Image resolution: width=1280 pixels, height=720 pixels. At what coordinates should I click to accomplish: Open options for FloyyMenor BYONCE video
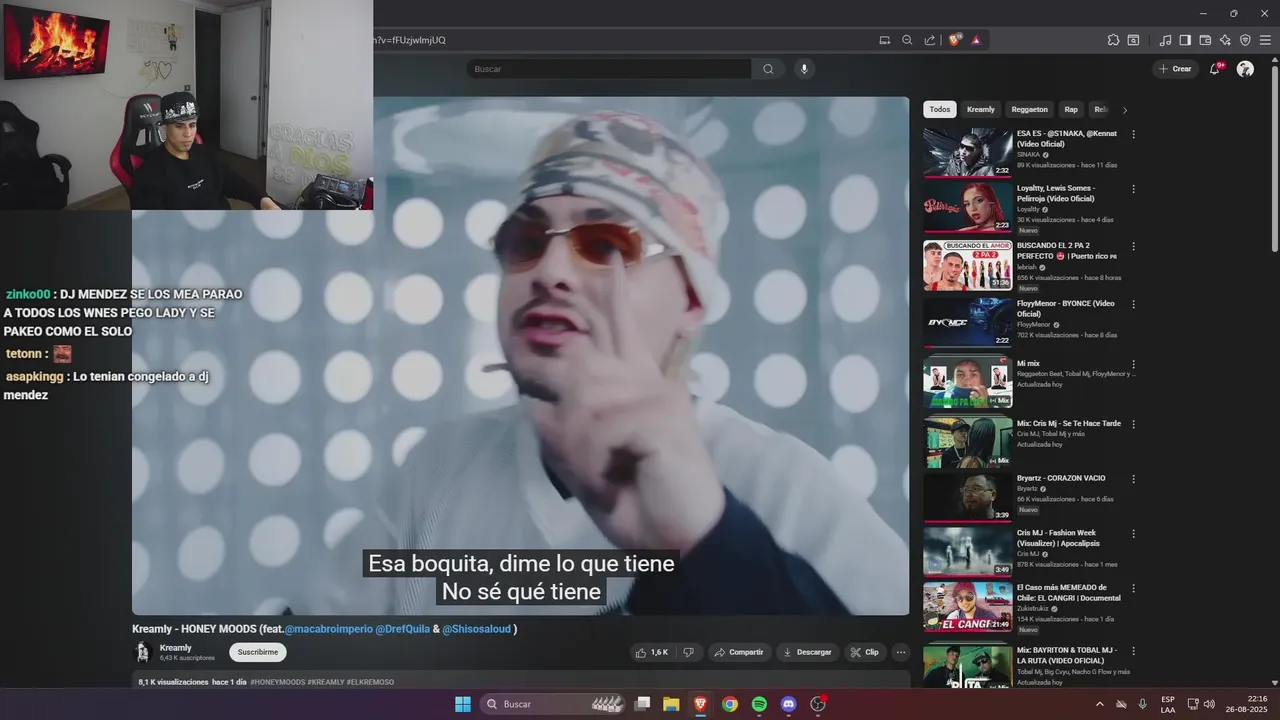click(1133, 304)
